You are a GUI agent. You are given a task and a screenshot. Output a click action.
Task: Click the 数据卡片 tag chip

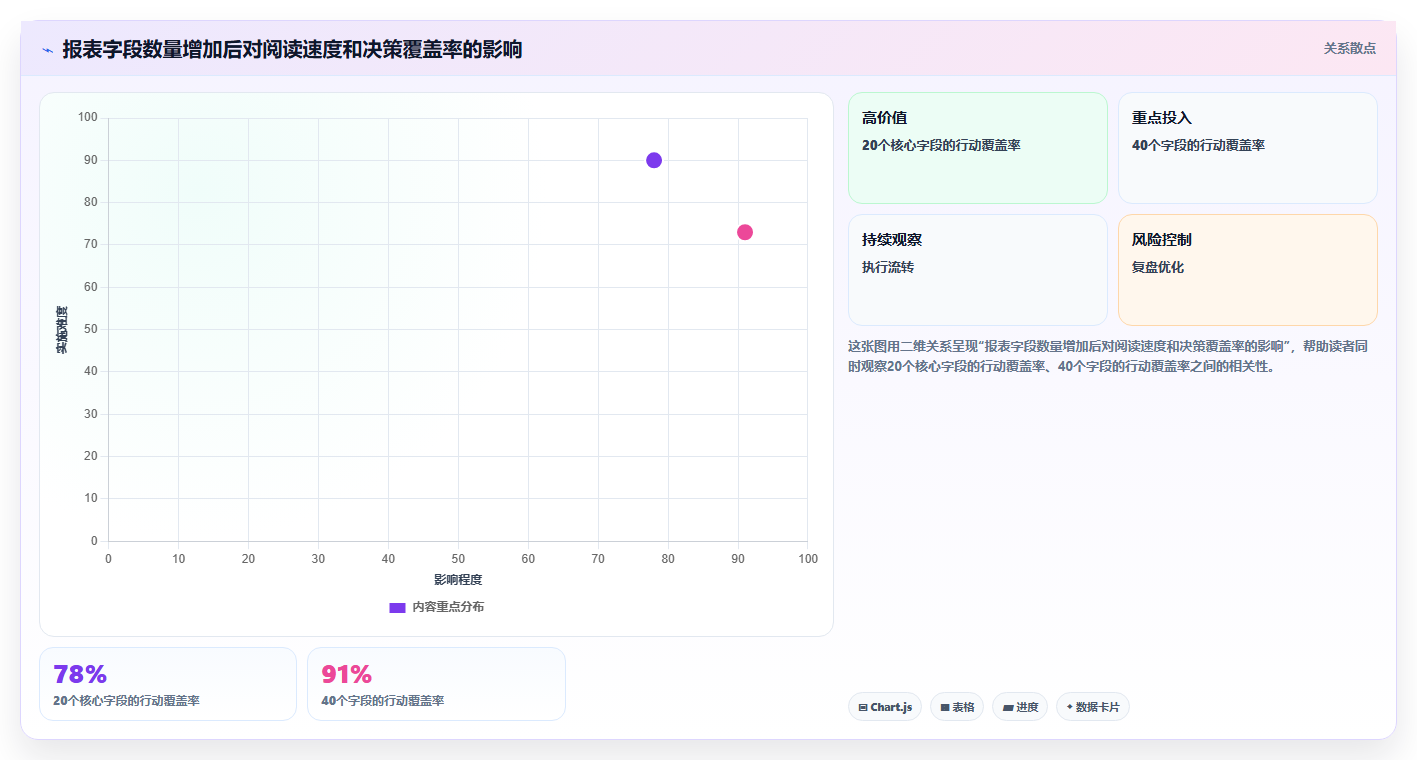click(x=1093, y=707)
